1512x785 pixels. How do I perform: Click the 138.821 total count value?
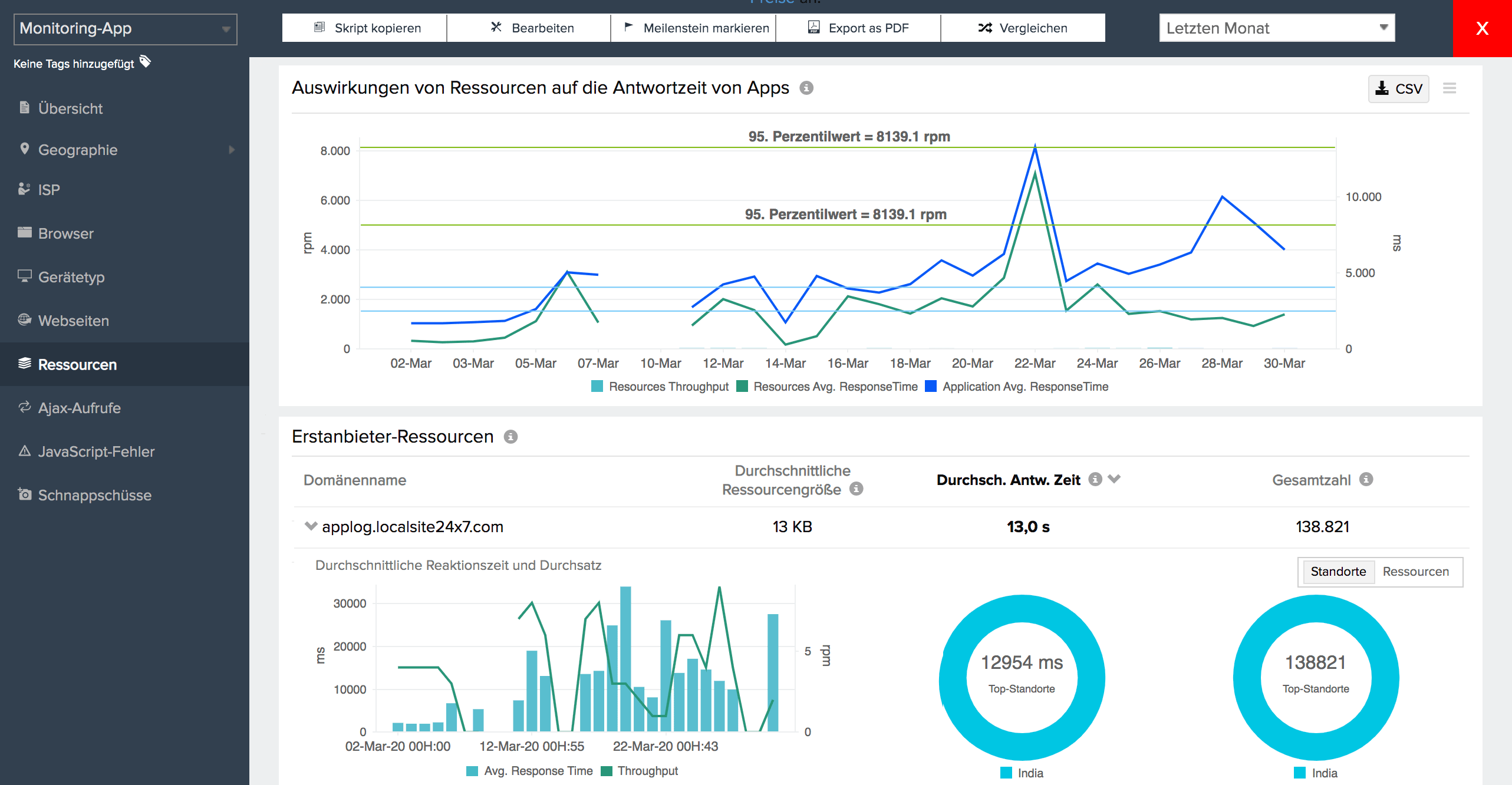pyautogui.click(x=1322, y=526)
